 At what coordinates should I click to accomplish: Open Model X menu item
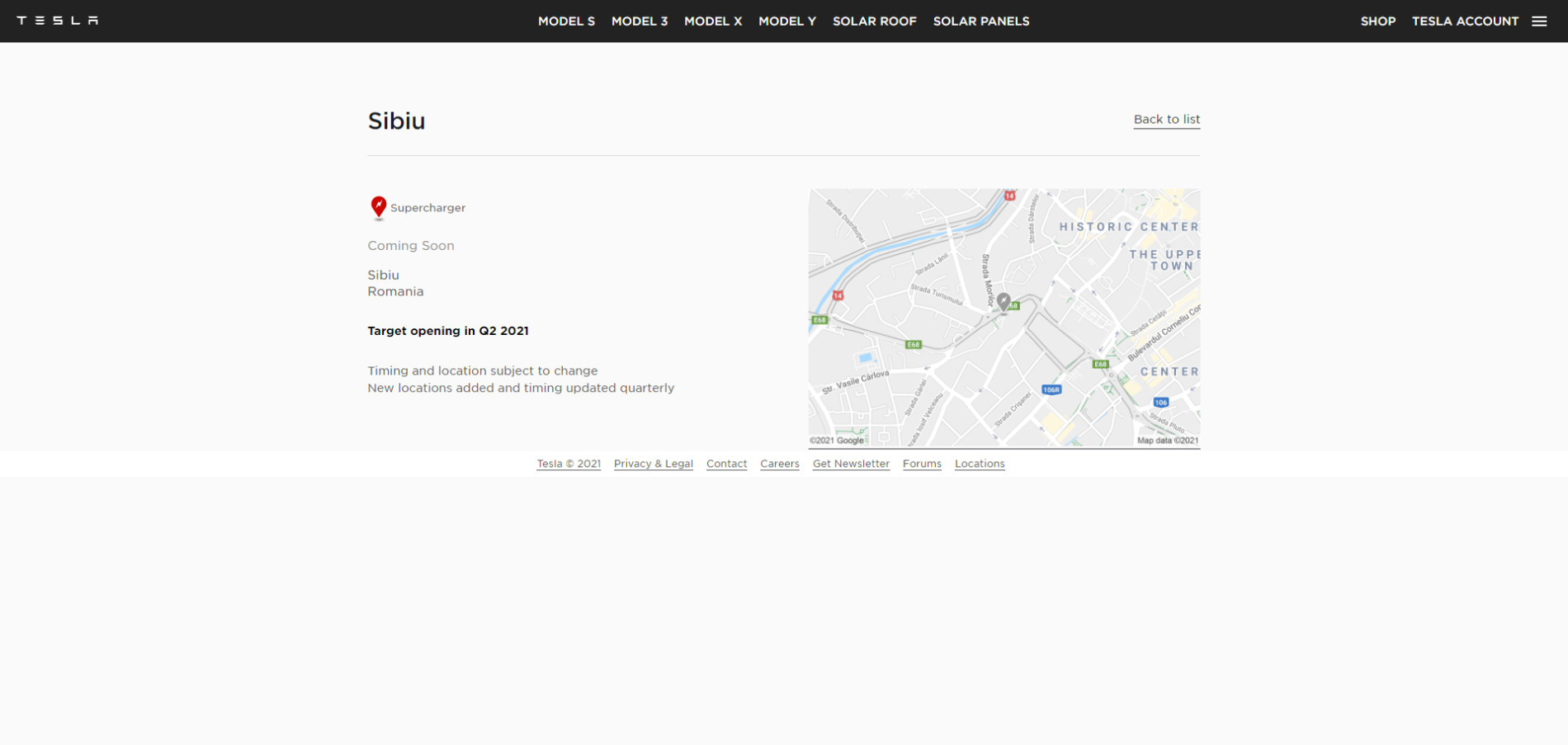point(713,21)
